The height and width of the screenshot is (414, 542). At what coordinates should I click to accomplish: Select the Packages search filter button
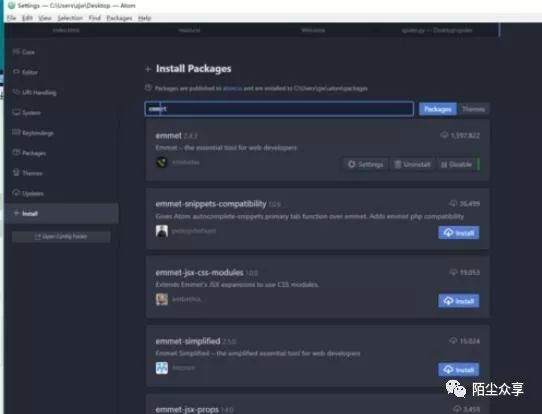[437, 109]
